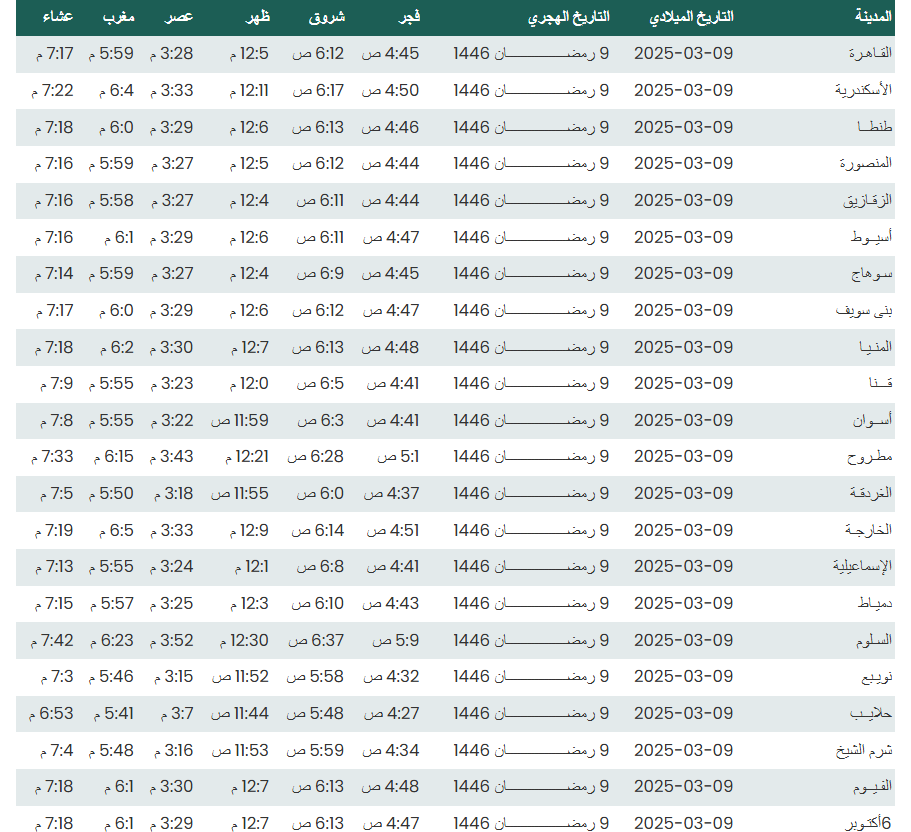Select the المنصورة city name cell
The width and height of the screenshot is (911, 832).
click(x=866, y=163)
